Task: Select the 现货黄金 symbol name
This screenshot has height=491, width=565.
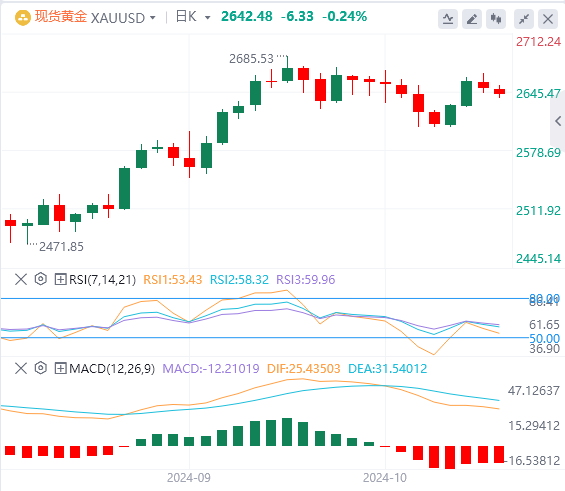Action: pyautogui.click(x=61, y=17)
